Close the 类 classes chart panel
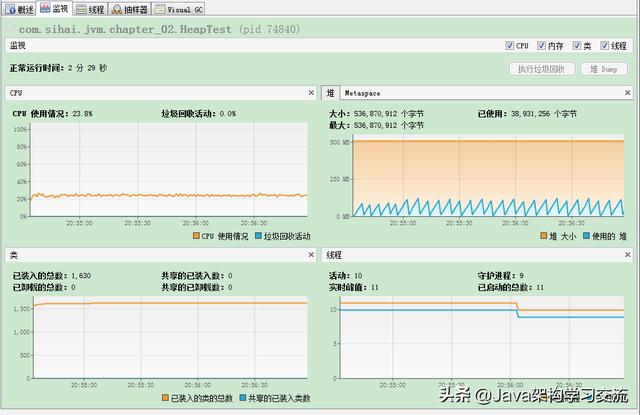The image size is (640, 415). coord(311,255)
